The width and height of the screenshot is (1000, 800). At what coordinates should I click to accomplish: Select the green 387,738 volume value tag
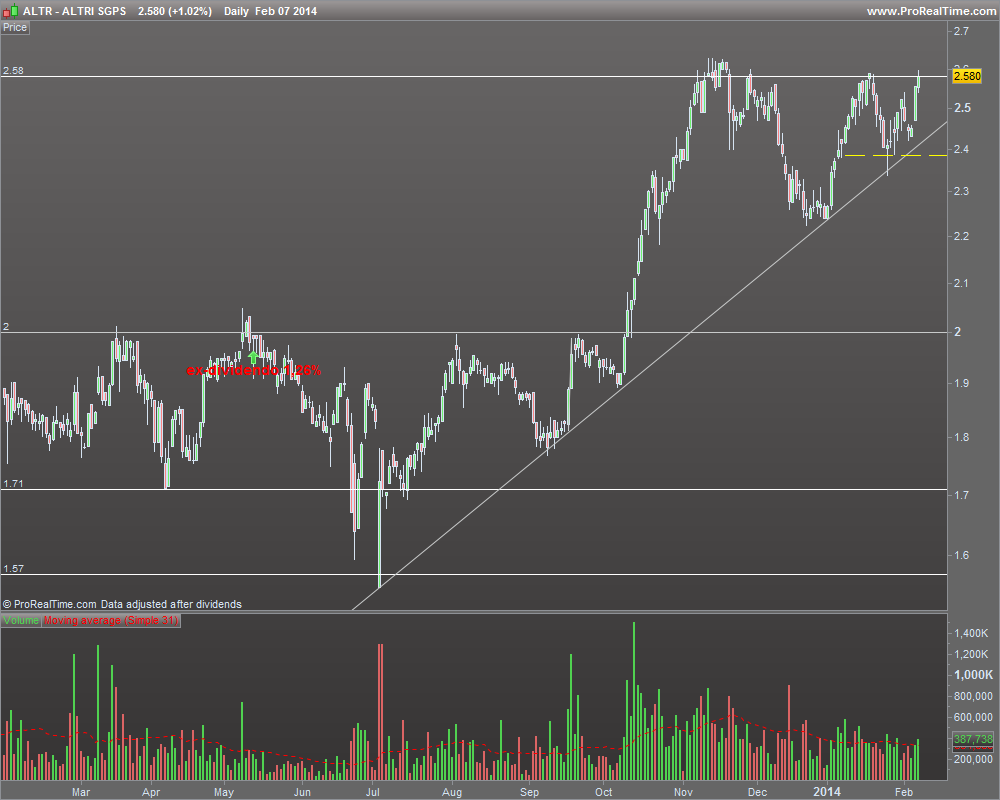click(973, 739)
